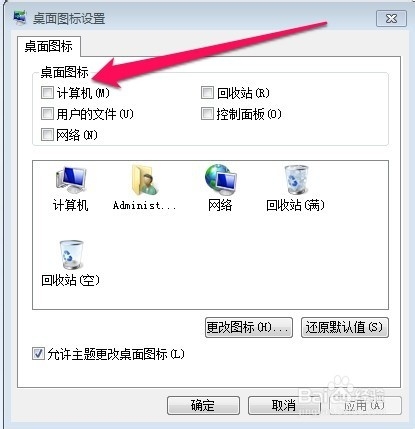Screen dimensions: 415x429
Task: Switch to the 桌面图标 tab
Action: (49, 46)
